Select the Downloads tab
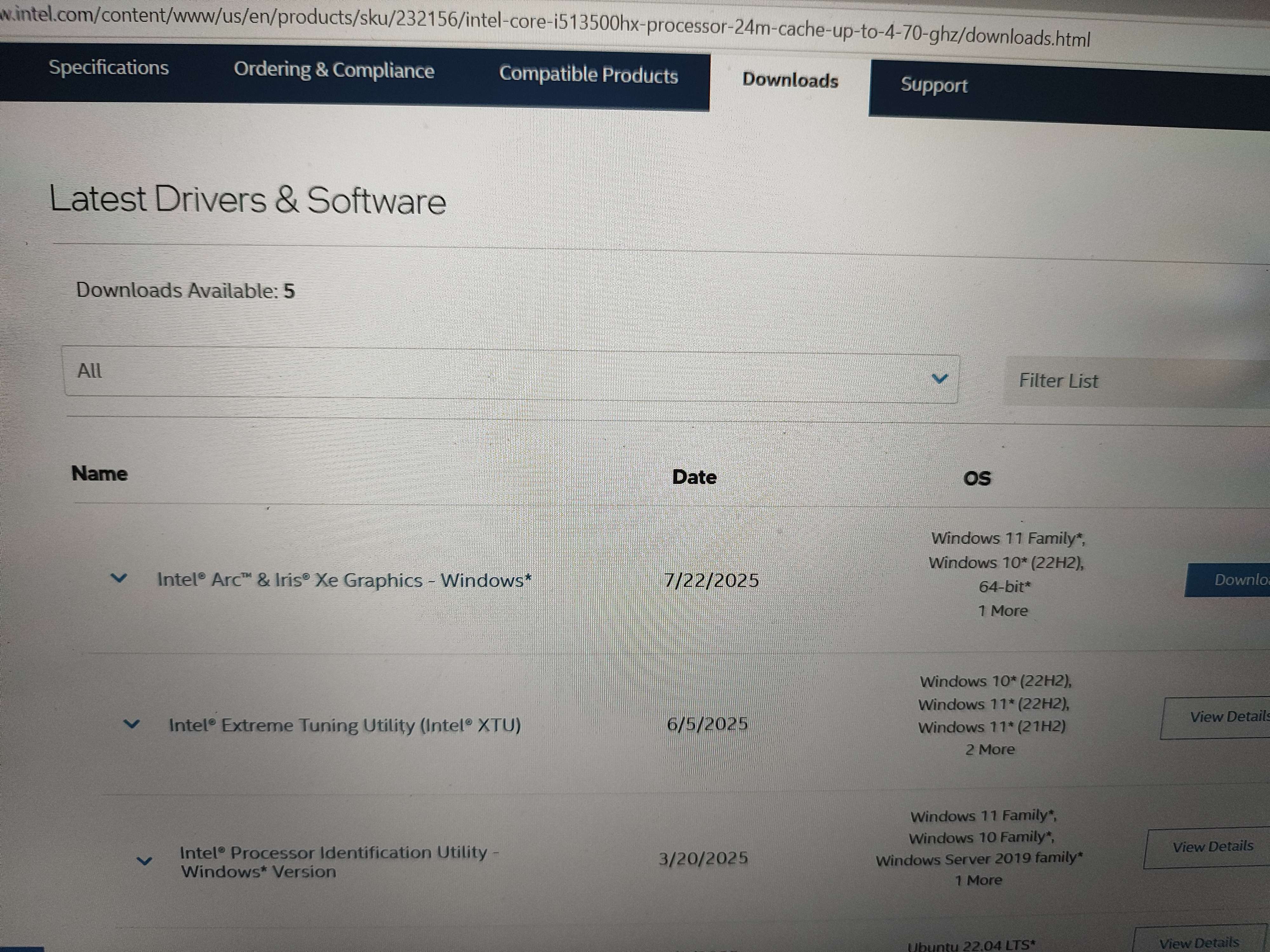 790,80
